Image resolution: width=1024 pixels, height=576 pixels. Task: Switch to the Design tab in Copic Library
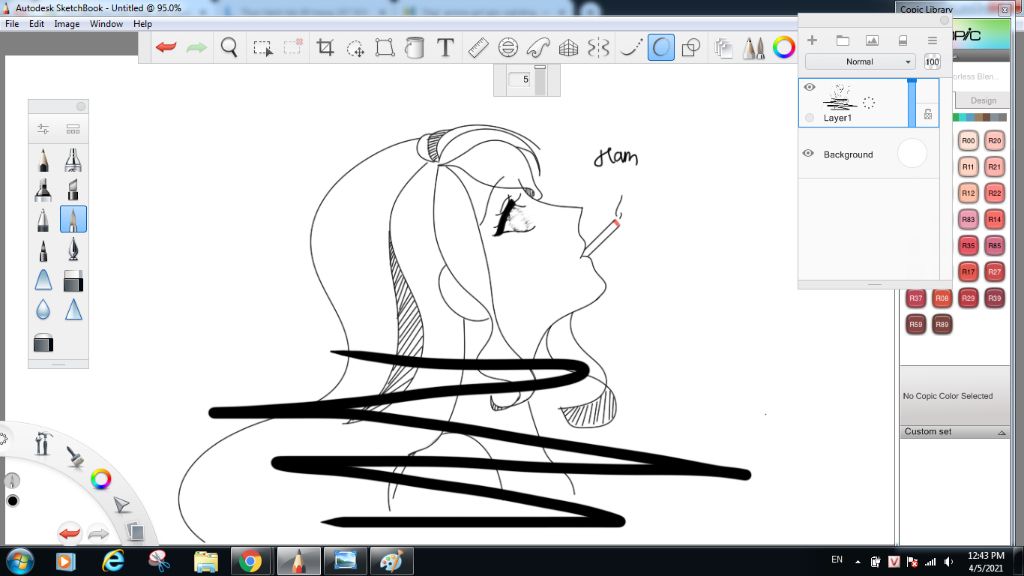click(x=983, y=101)
